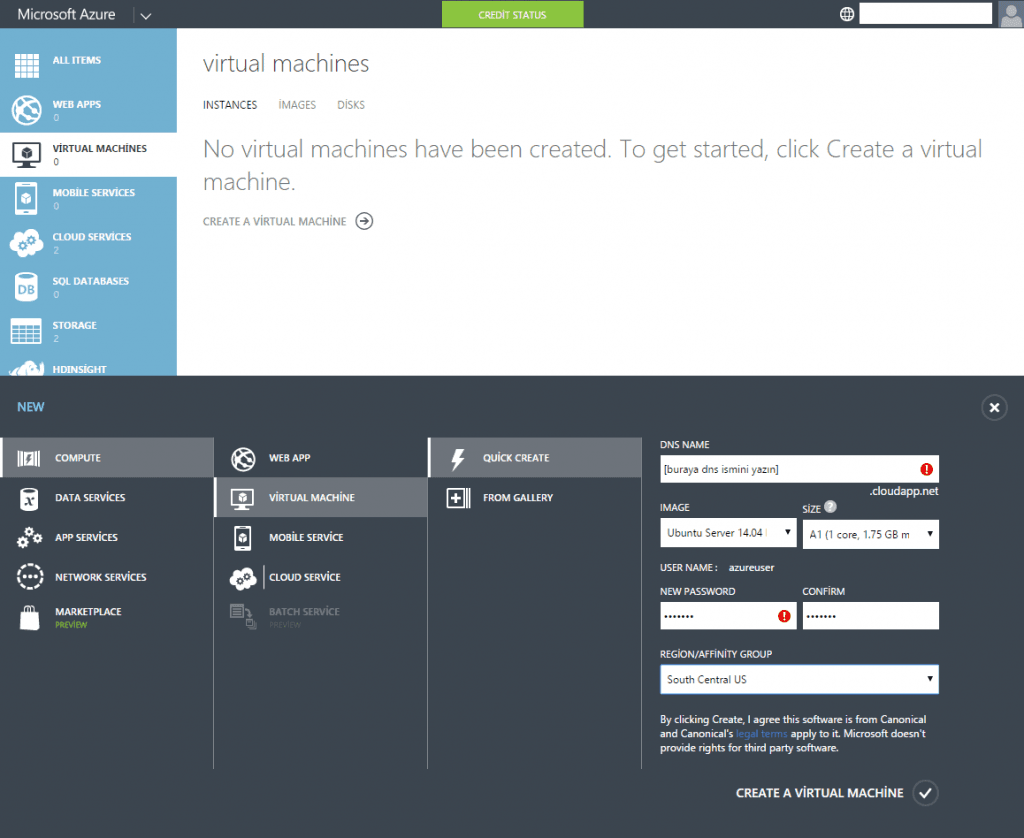Click the Credit Status button
This screenshot has width=1024, height=838.
tap(512, 15)
